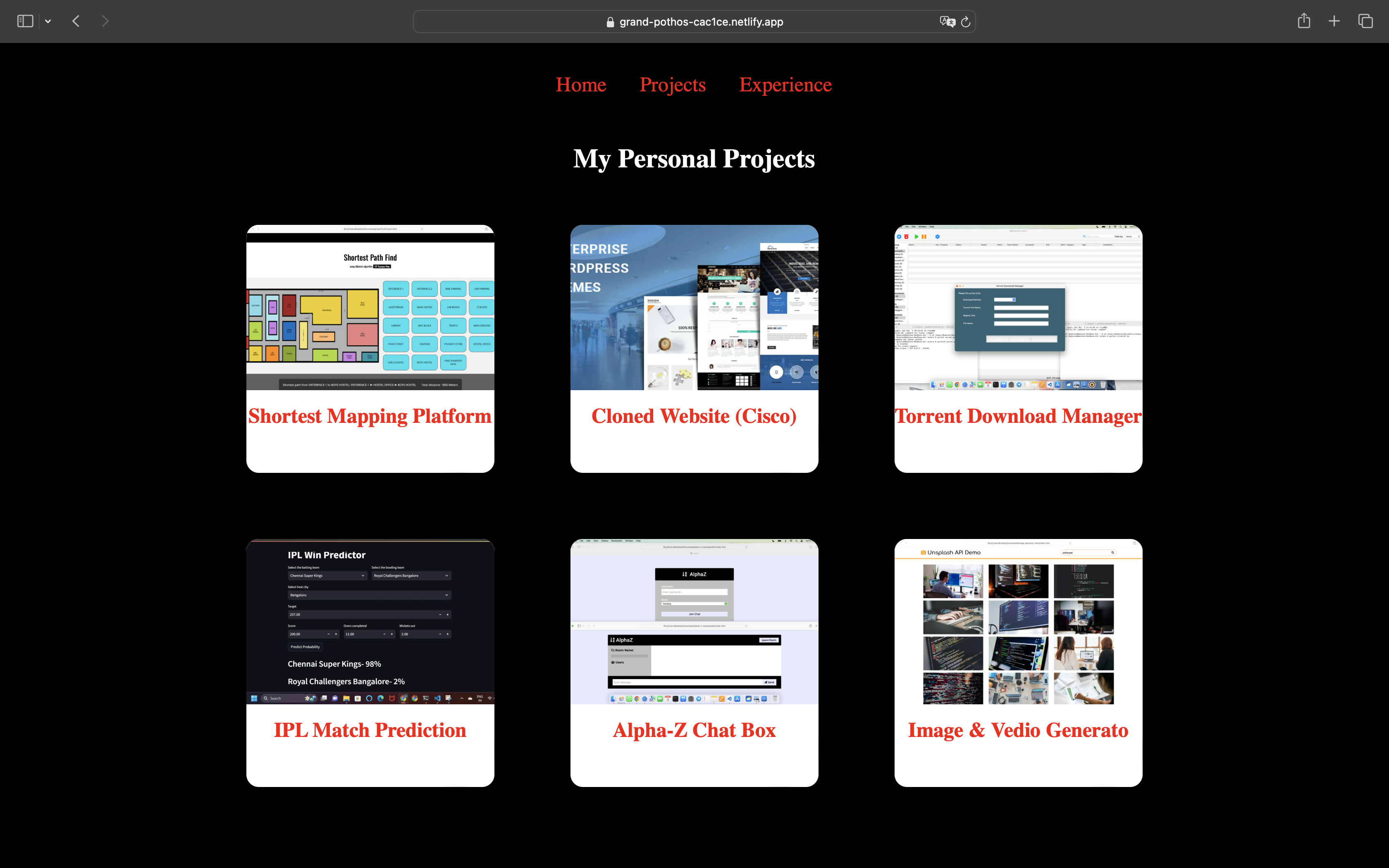The height and width of the screenshot is (868, 1389).
Task: Open the Share sheet icon
Action: (1303, 21)
